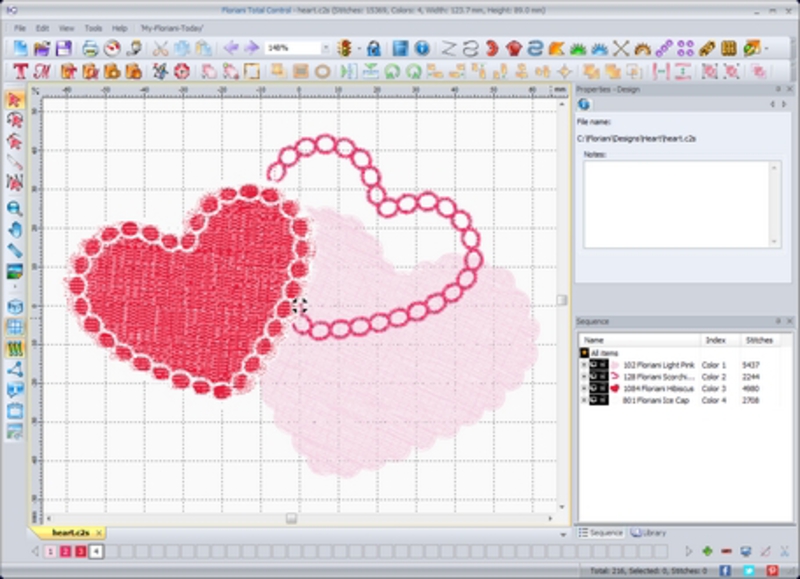Image resolution: width=800 pixels, height=579 pixels.
Task: Open the zoom percentage dropdown
Action: tap(325, 48)
